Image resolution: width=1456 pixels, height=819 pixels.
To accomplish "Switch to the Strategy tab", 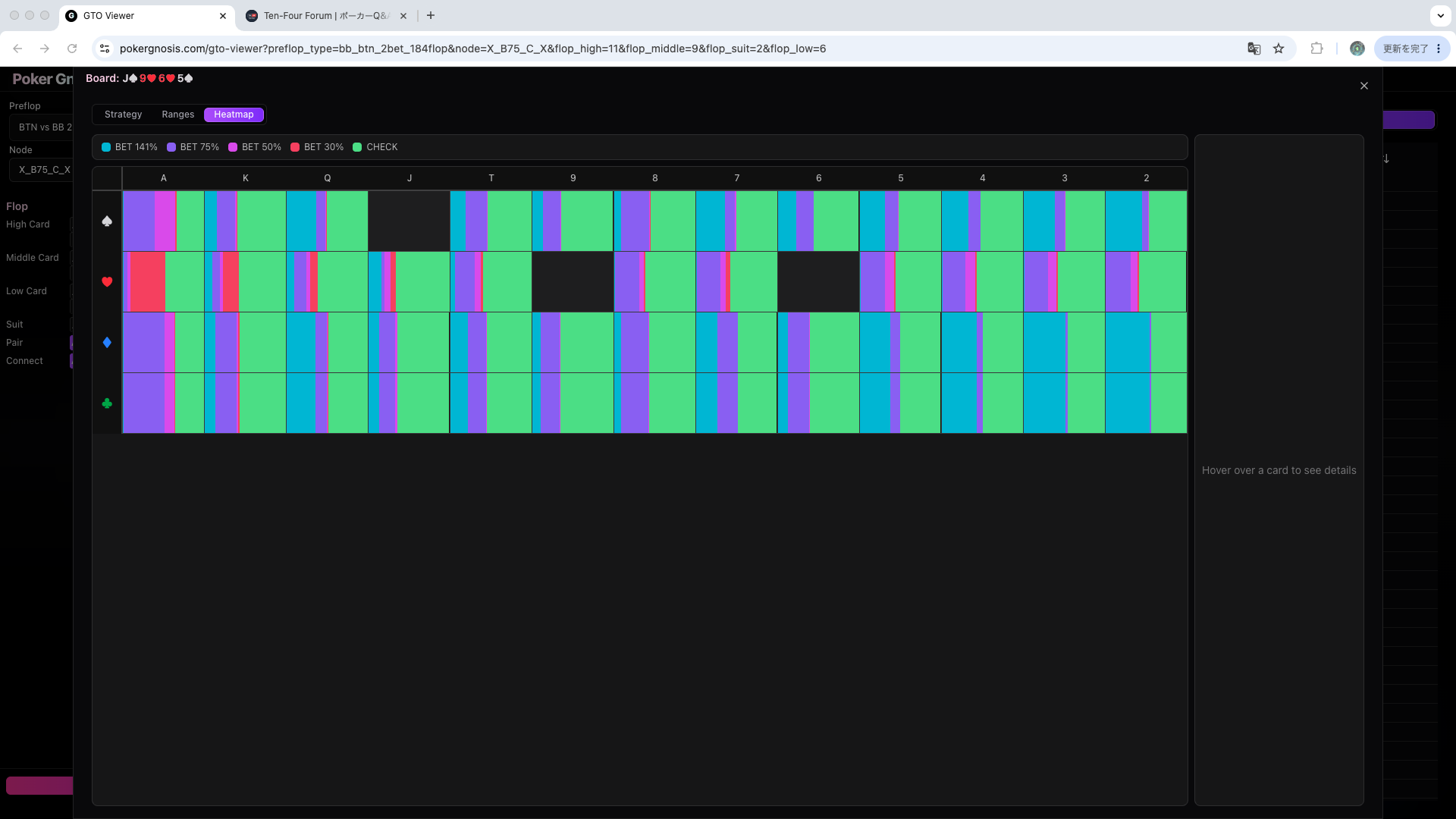I will coord(123,115).
